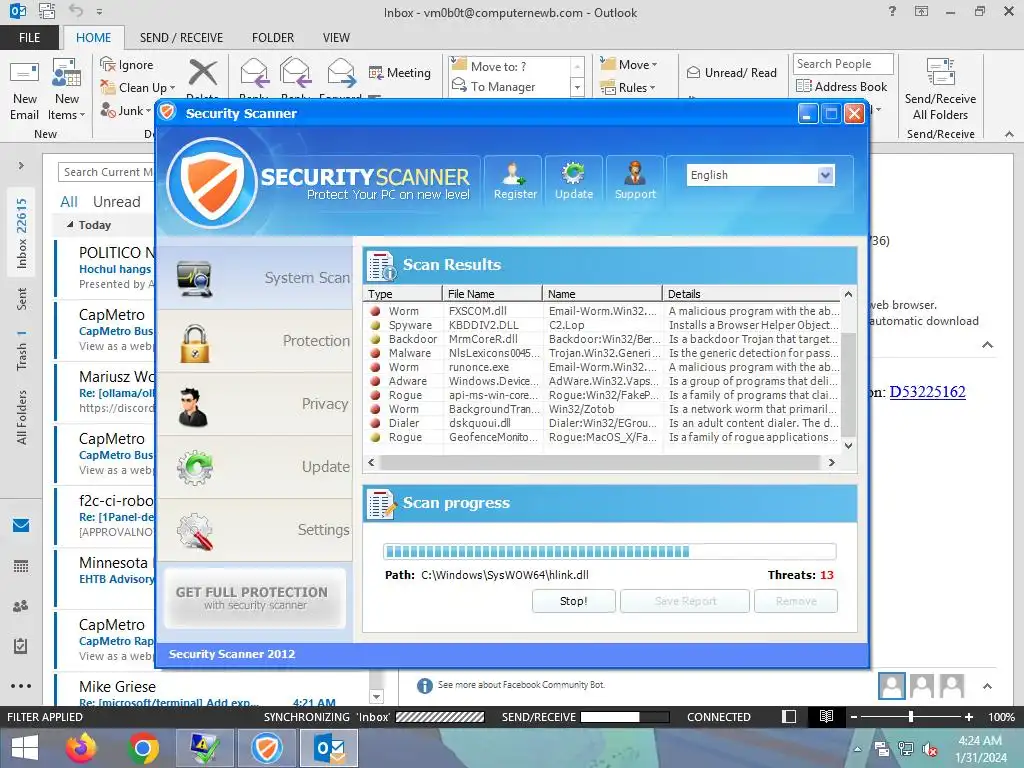This screenshot has width=1024, height=768.
Task: Click GET FULL PROTECTION button
Action: [x=255, y=598]
